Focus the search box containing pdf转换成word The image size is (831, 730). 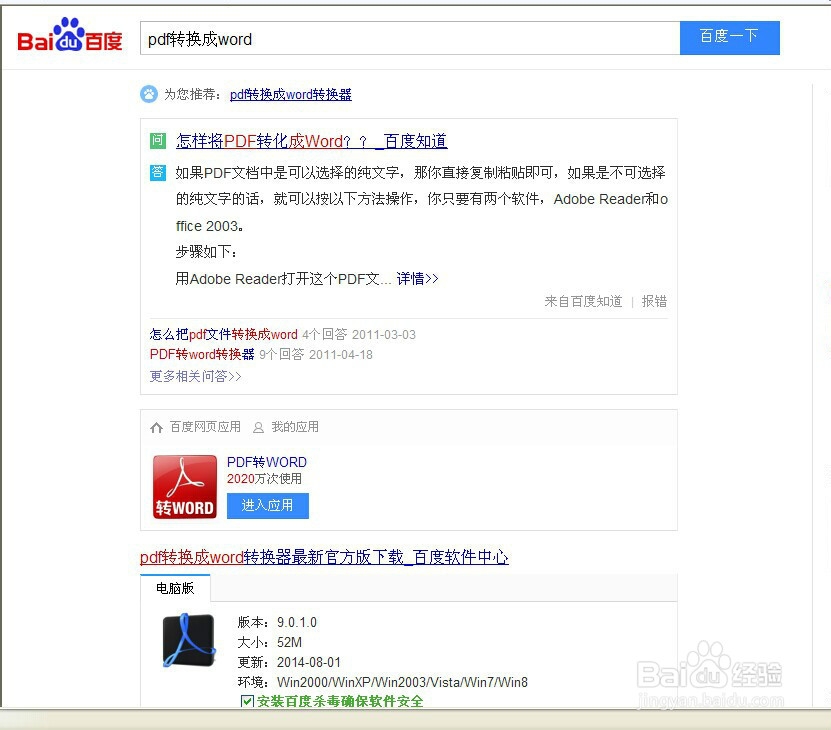click(x=410, y=38)
